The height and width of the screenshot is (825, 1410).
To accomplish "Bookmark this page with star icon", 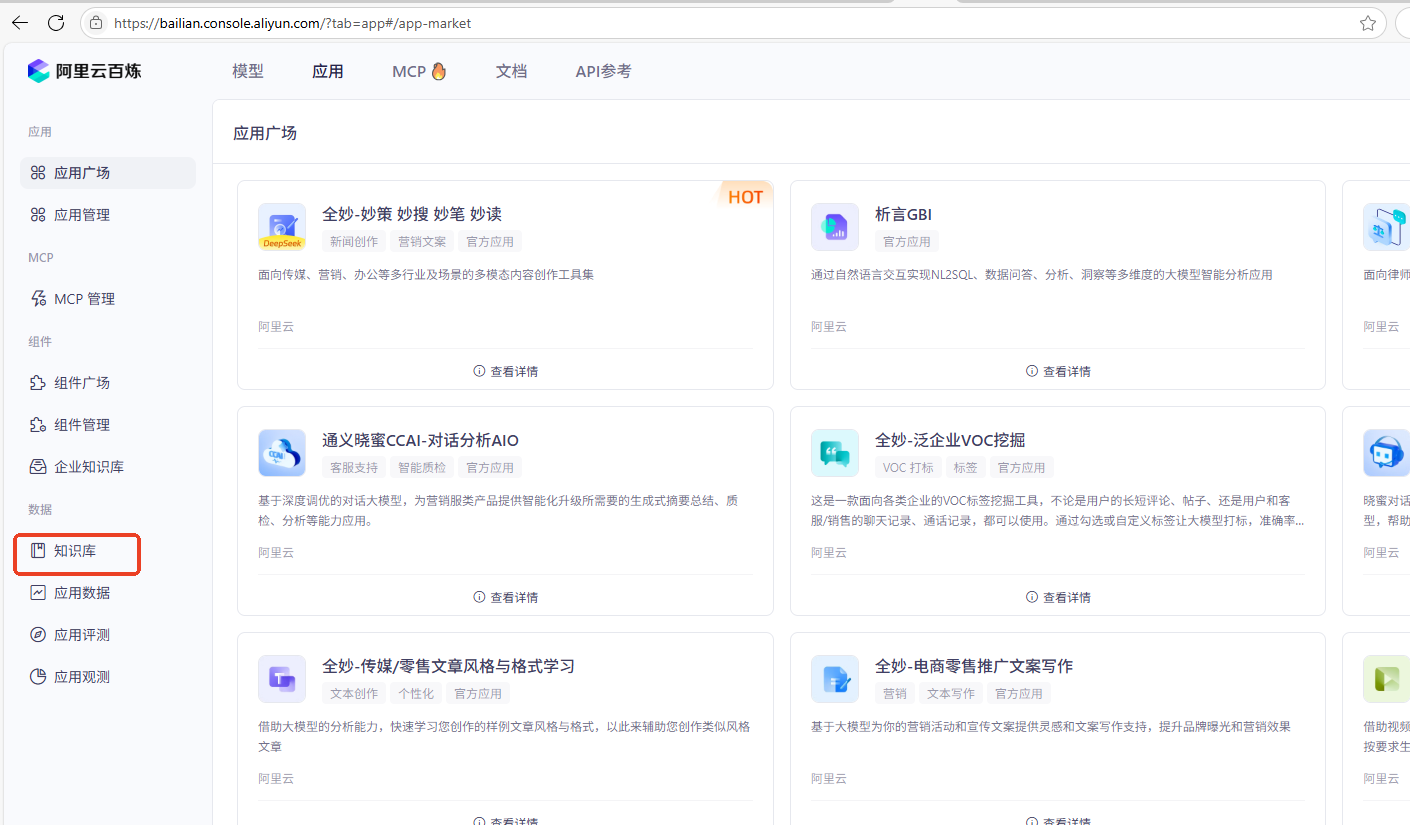I will click(x=1368, y=22).
